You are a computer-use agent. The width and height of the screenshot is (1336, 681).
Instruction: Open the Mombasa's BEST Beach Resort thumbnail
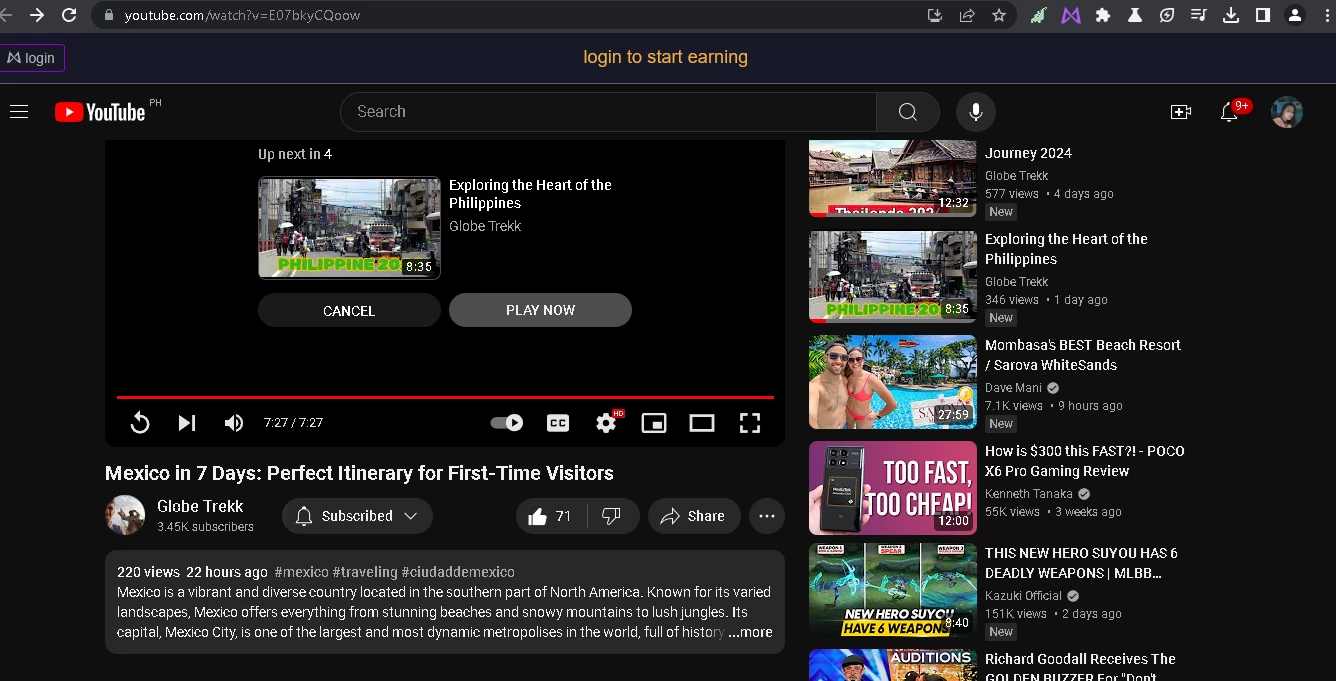893,382
